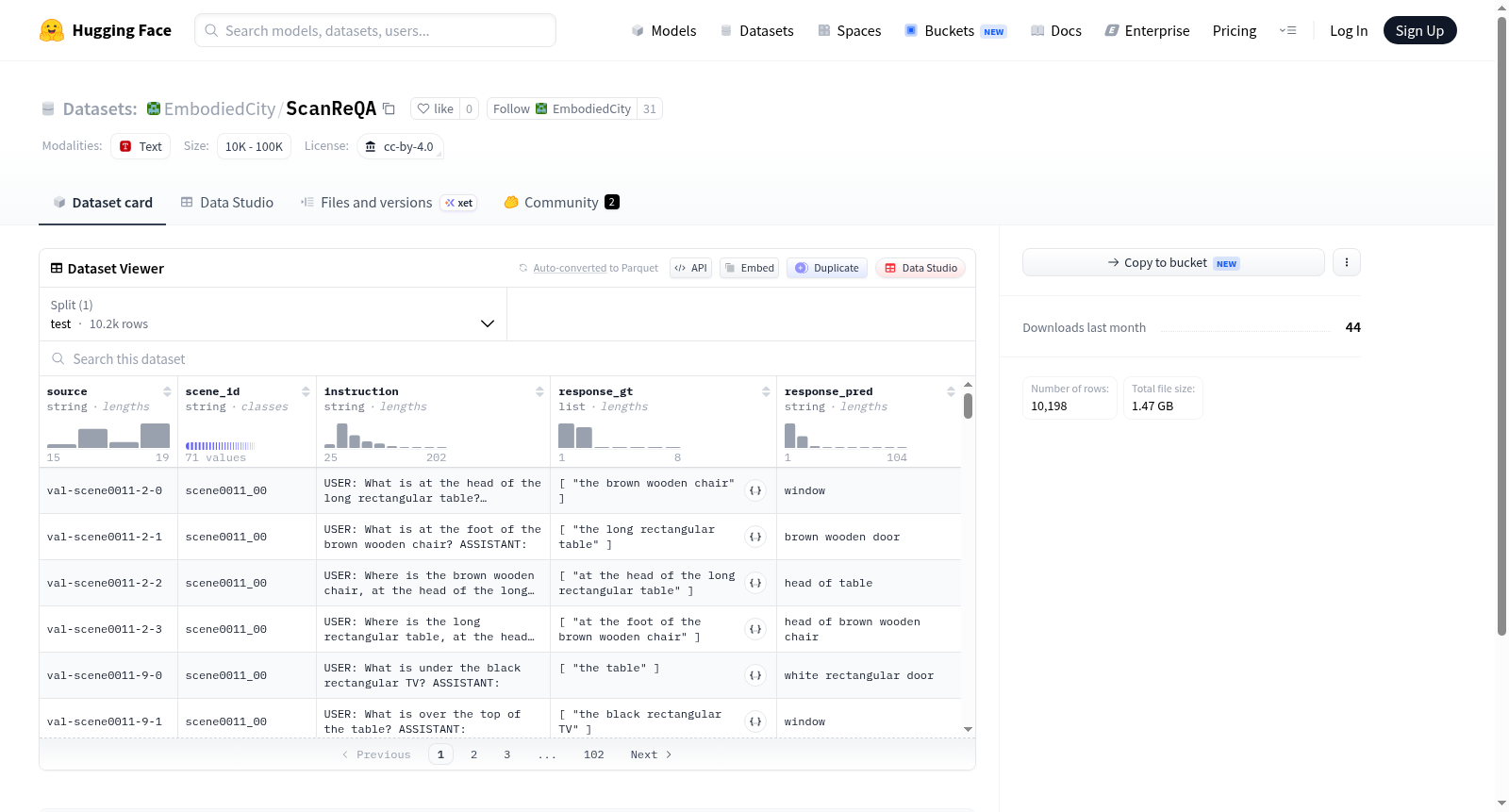Focus the main search box
Viewport: 1509px width, 812px height.
pos(375,30)
